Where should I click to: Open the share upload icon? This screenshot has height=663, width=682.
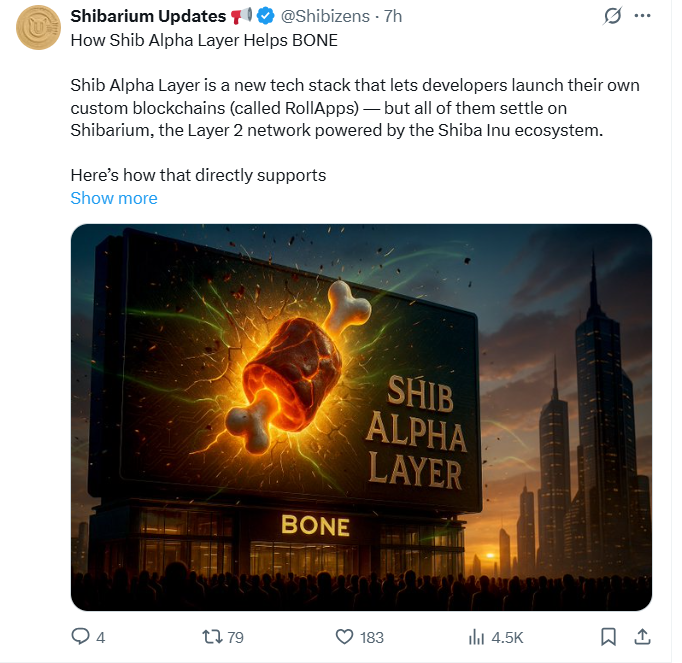(642, 637)
